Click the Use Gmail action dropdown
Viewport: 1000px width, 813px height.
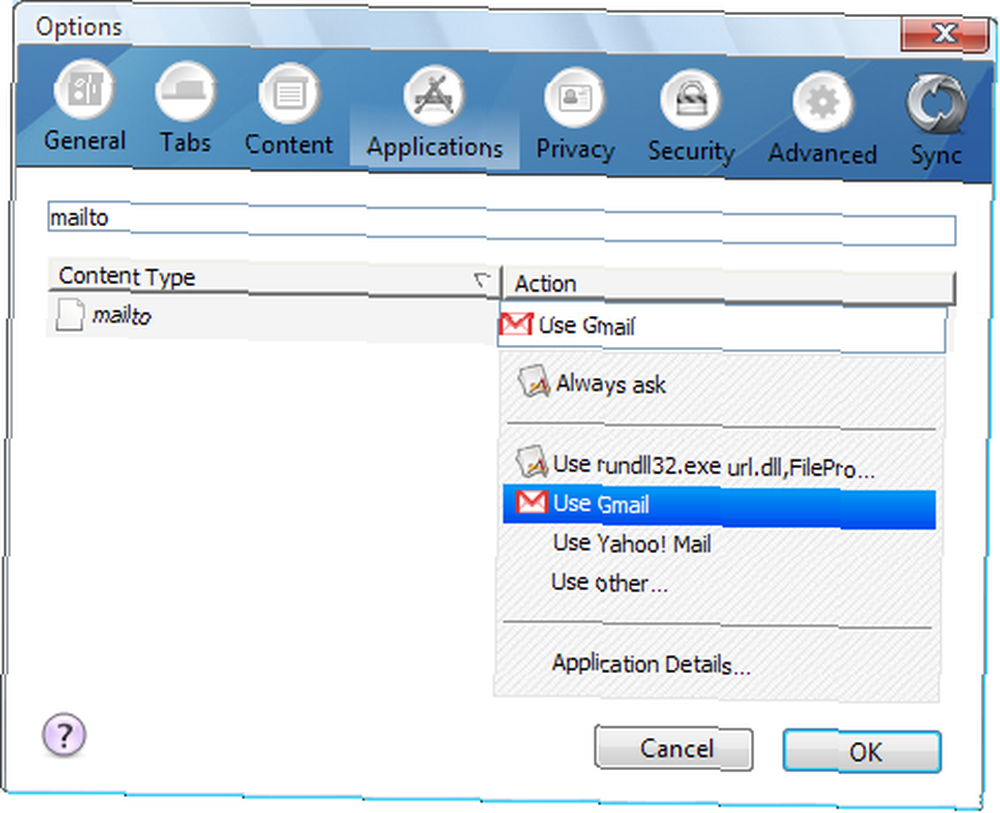[721, 328]
